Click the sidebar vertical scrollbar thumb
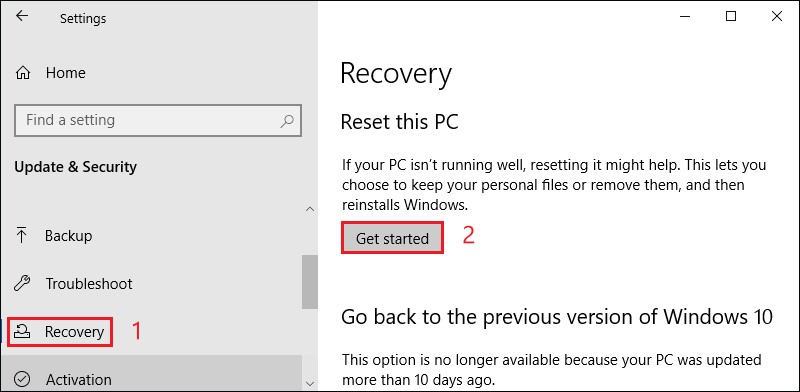The width and height of the screenshot is (800, 392). [x=310, y=282]
